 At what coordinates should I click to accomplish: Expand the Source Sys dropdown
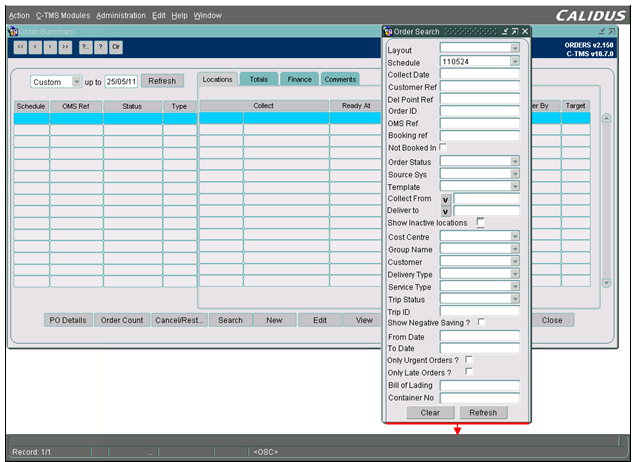tap(515, 174)
